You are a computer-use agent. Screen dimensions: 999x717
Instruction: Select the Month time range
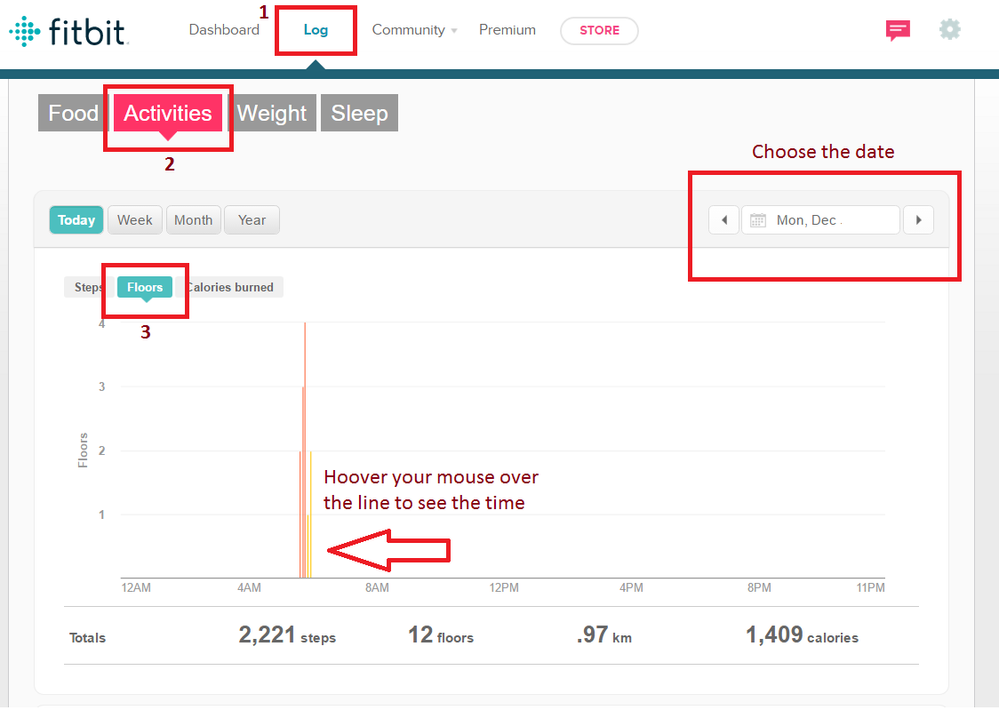point(193,220)
